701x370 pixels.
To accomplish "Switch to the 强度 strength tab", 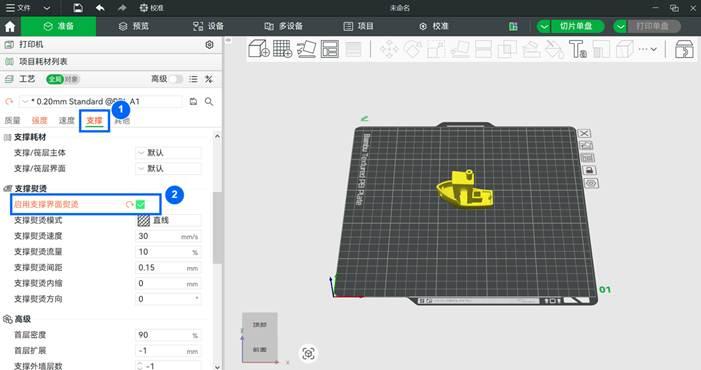I will (40, 121).
